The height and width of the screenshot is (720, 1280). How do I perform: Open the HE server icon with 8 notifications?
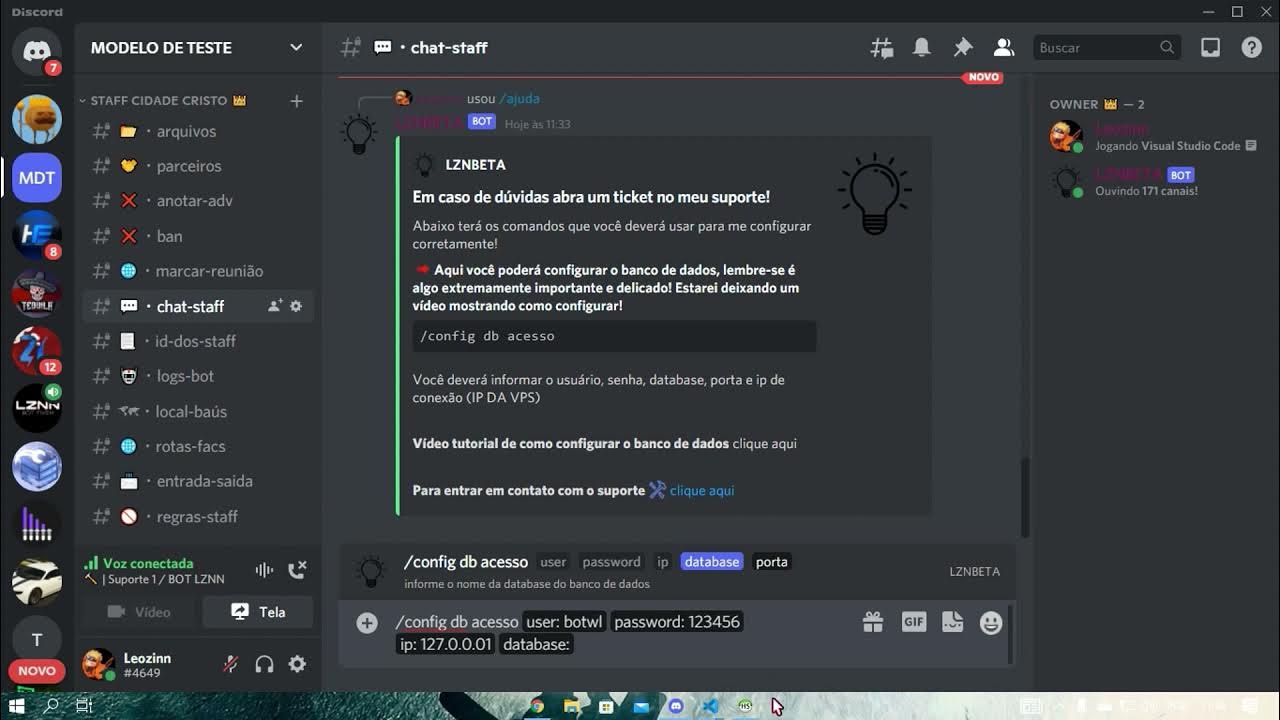point(37,236)
